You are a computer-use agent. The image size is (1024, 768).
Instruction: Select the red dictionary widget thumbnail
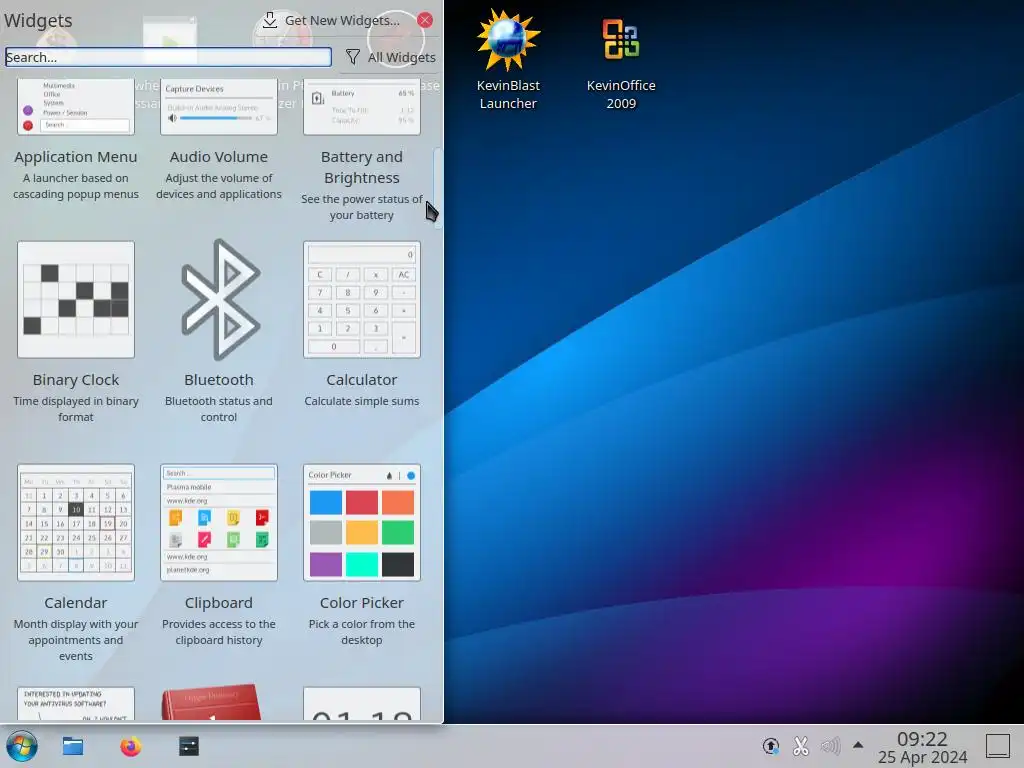[x=212, y=702]
